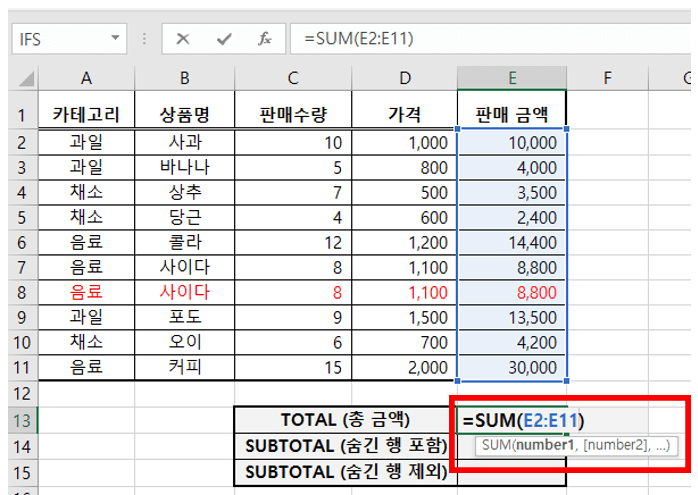Click the formula bar resize dots
698x495 pixels.
pos(144,39)
